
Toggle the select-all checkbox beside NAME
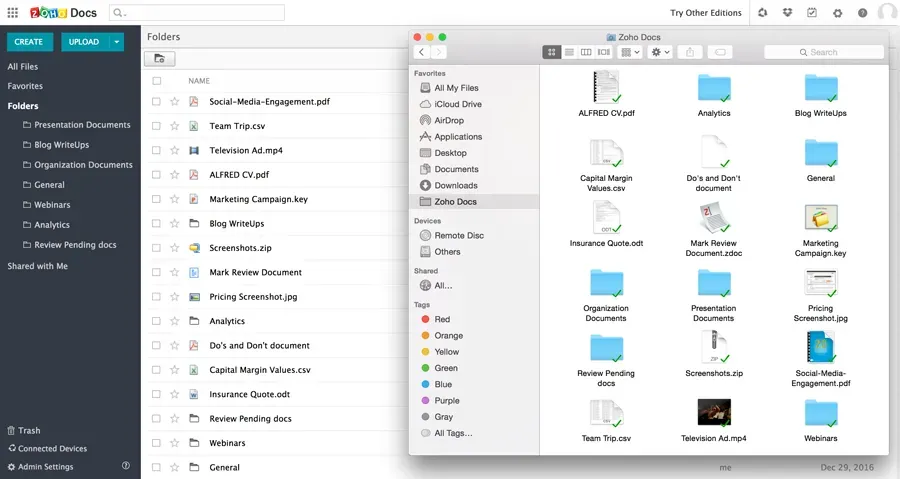(156, 81)
